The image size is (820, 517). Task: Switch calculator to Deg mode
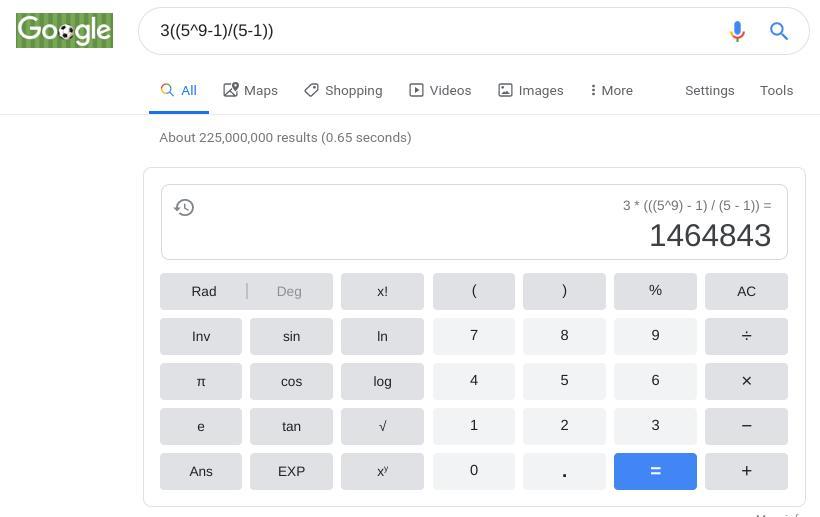coord(289,291)
